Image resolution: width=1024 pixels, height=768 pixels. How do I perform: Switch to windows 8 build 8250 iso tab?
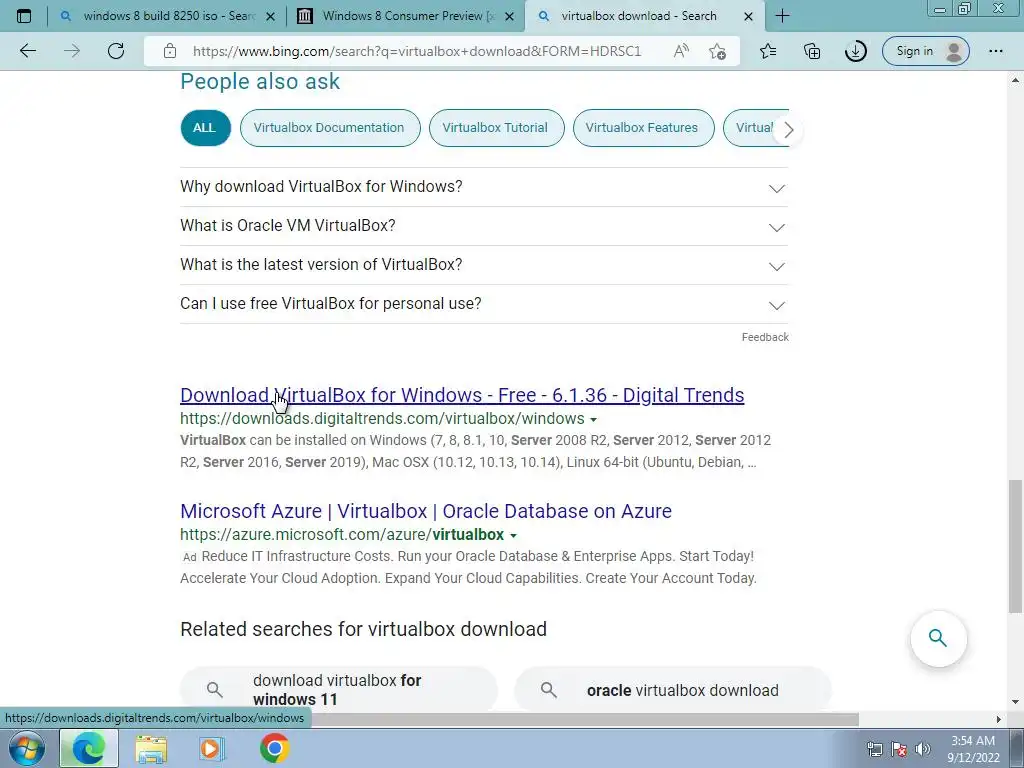[x=170, y=16]
